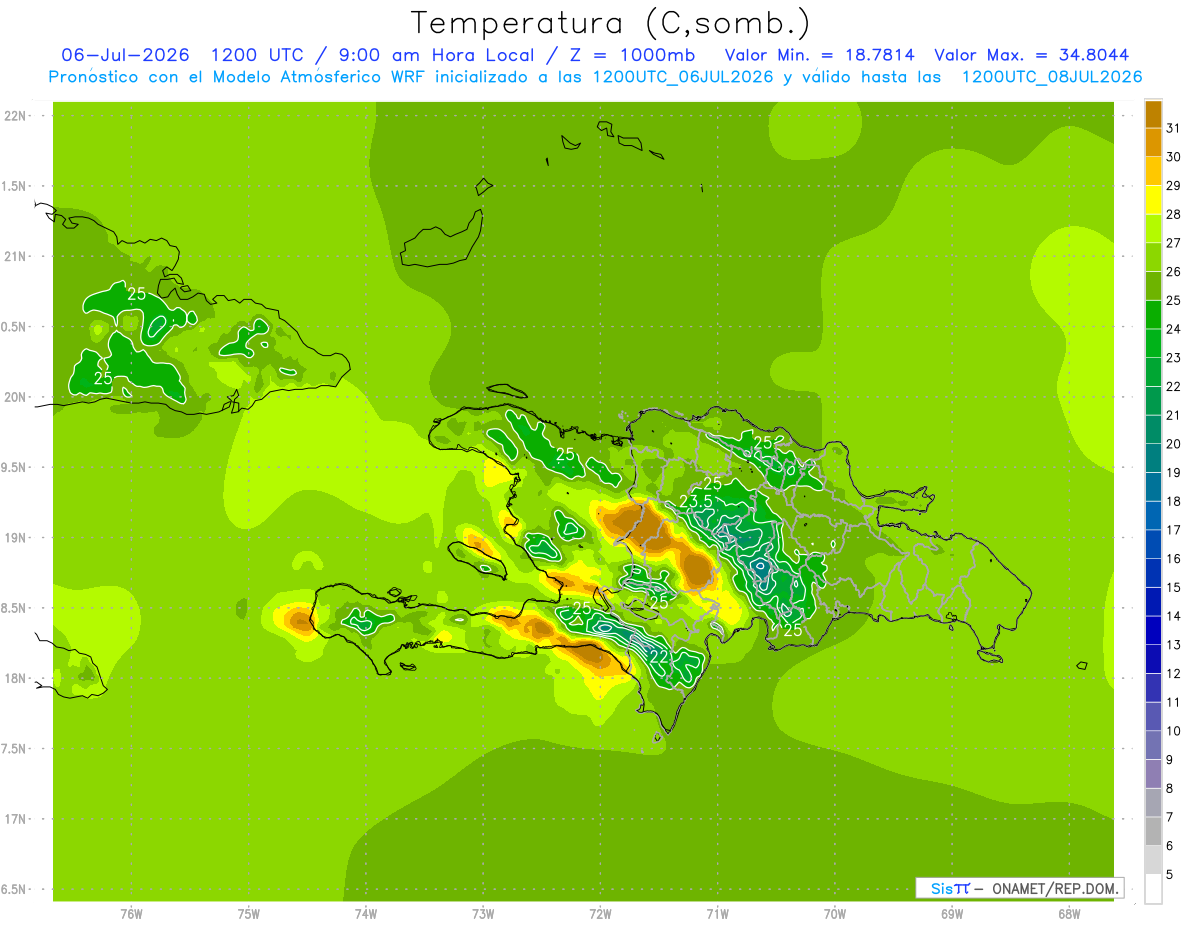This screenshot has width=1200, height=927.
Task: Click the "68W" longitude axis label
Action: pos(1069,914)
